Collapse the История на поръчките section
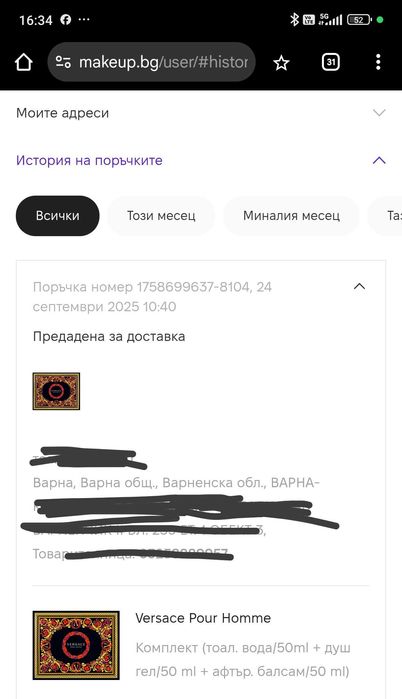Screen dimensions: 402x699 click(x=379, y=160)
